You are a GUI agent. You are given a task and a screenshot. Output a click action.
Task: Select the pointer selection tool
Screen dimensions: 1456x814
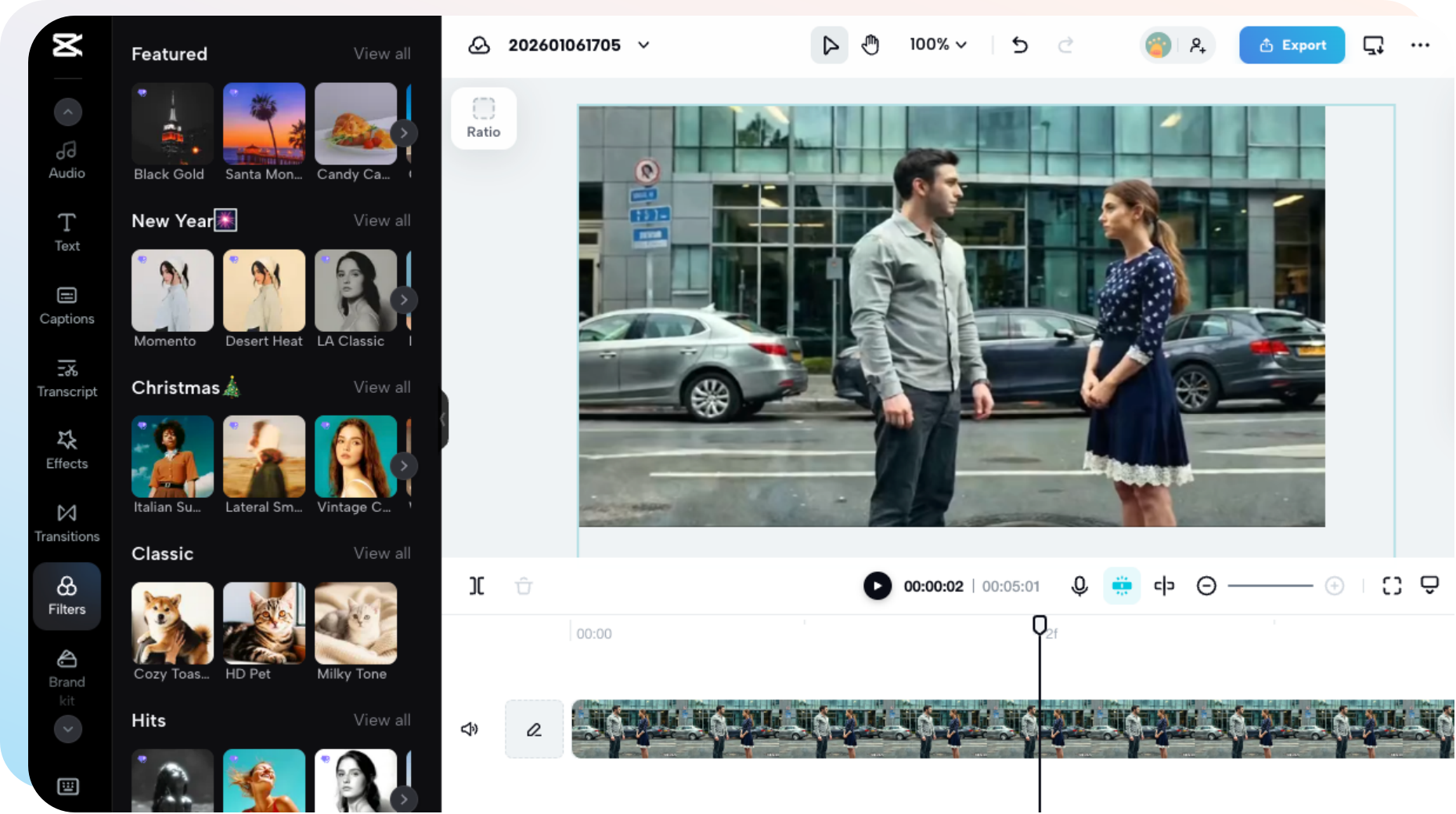click(x=830, y=45)
